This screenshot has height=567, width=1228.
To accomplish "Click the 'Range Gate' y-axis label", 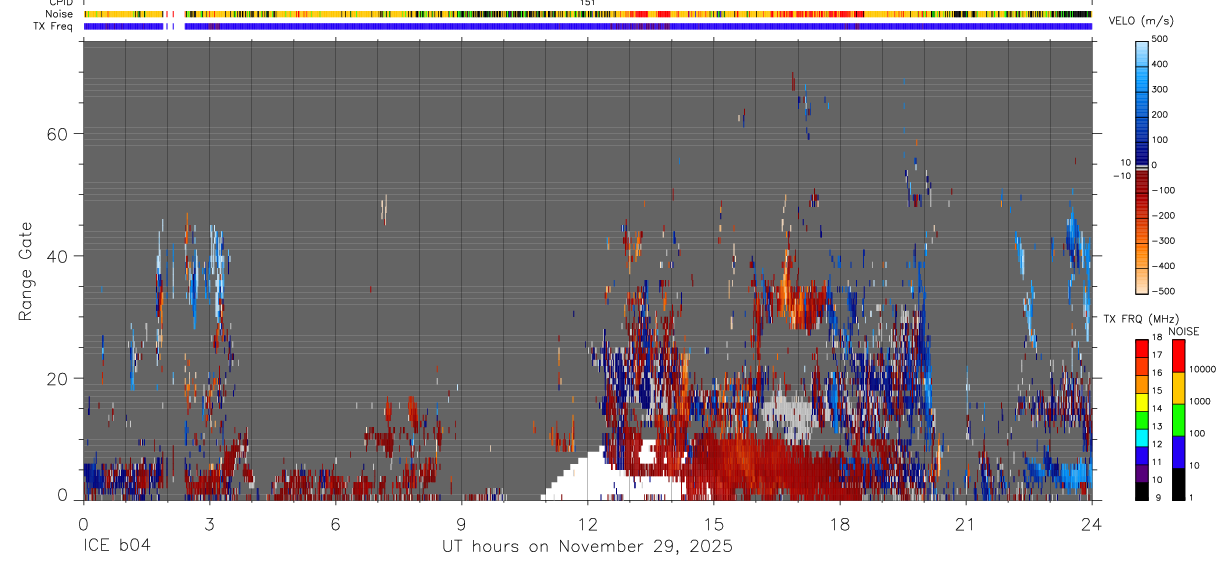I will (25, 271).
